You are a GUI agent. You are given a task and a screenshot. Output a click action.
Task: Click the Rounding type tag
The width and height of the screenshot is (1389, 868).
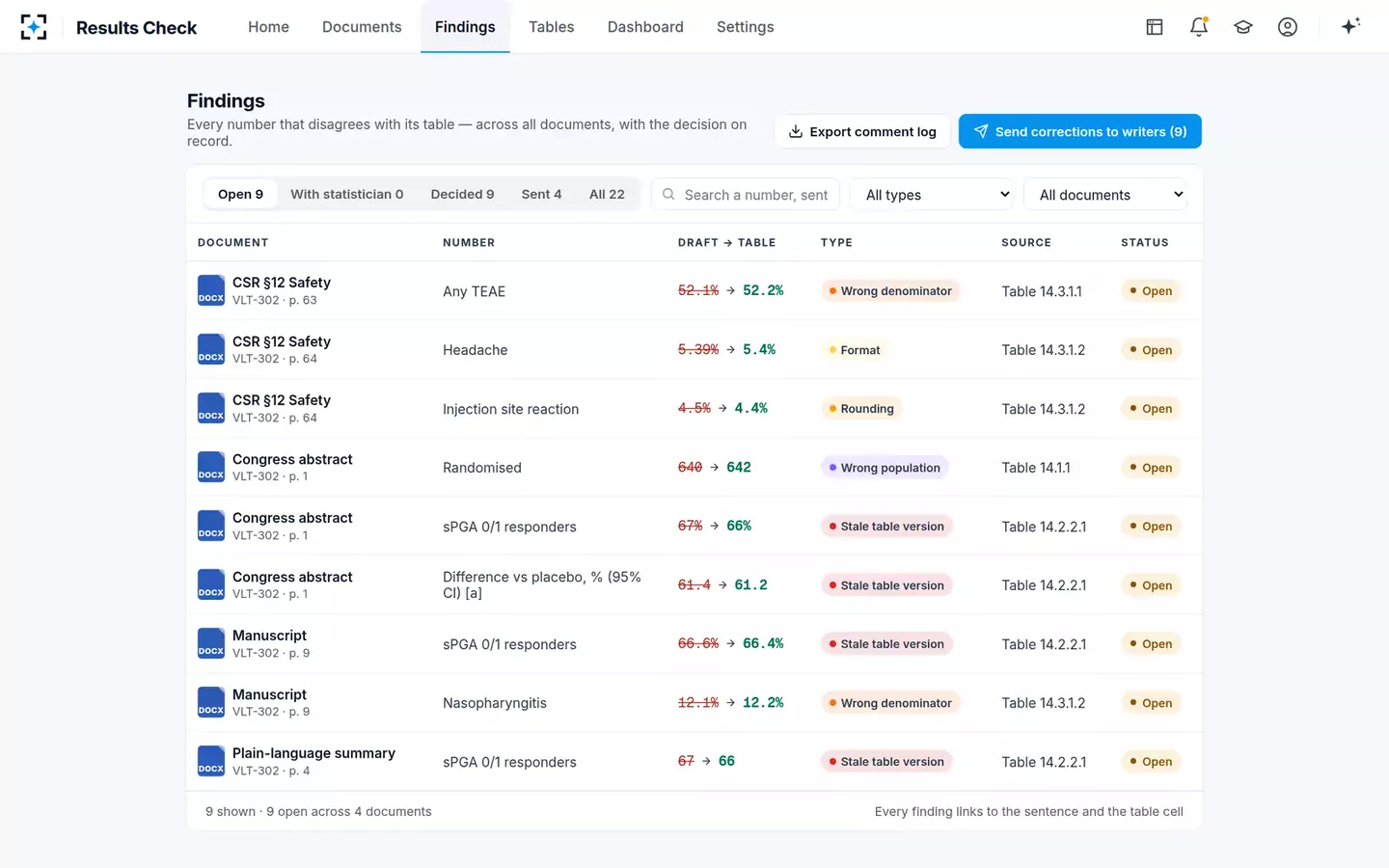click(861, 409)
